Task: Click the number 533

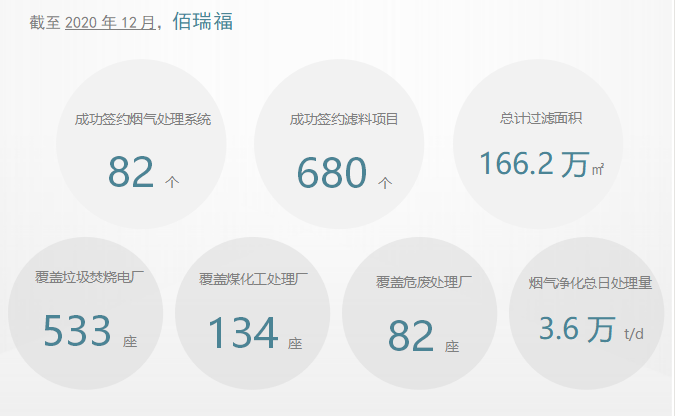Action: 76,331
